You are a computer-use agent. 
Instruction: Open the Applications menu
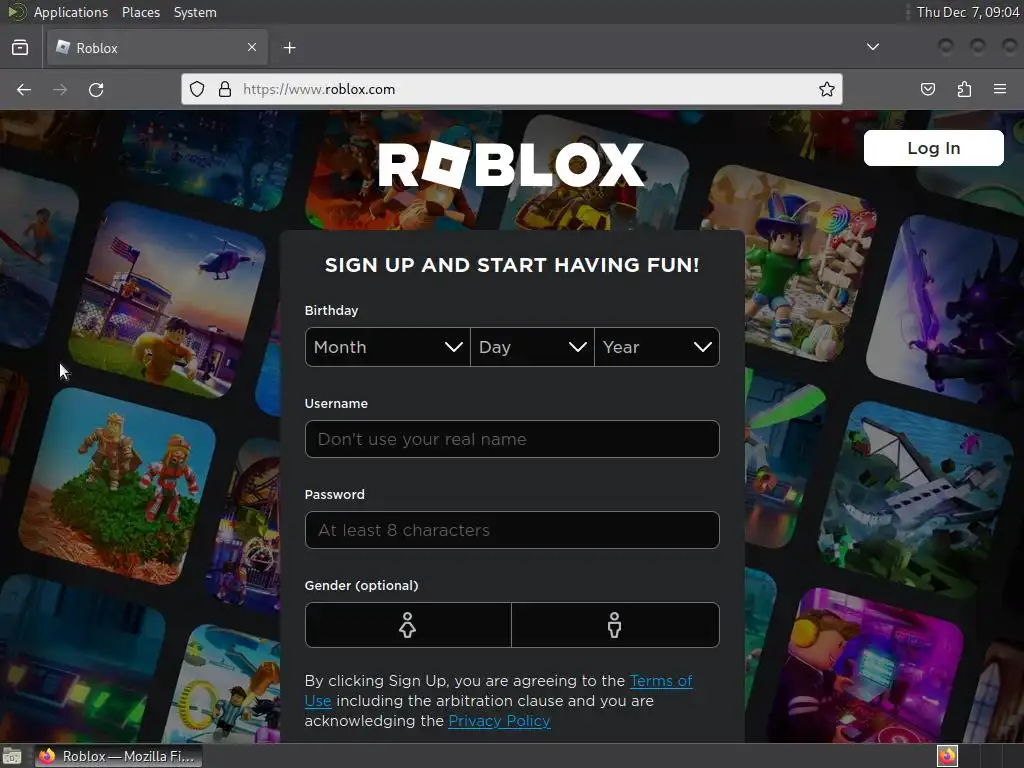point(71,12)
